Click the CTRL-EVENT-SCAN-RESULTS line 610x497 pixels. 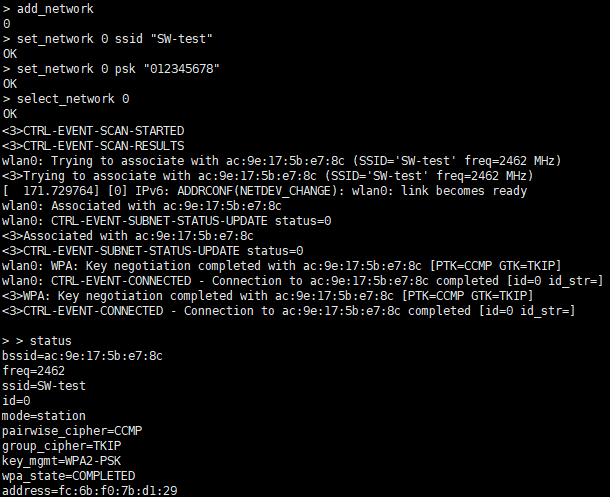tap(93, 146)
